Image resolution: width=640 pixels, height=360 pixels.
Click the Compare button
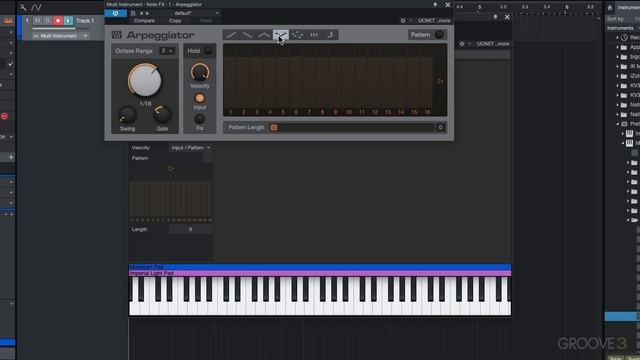(144, 21)
